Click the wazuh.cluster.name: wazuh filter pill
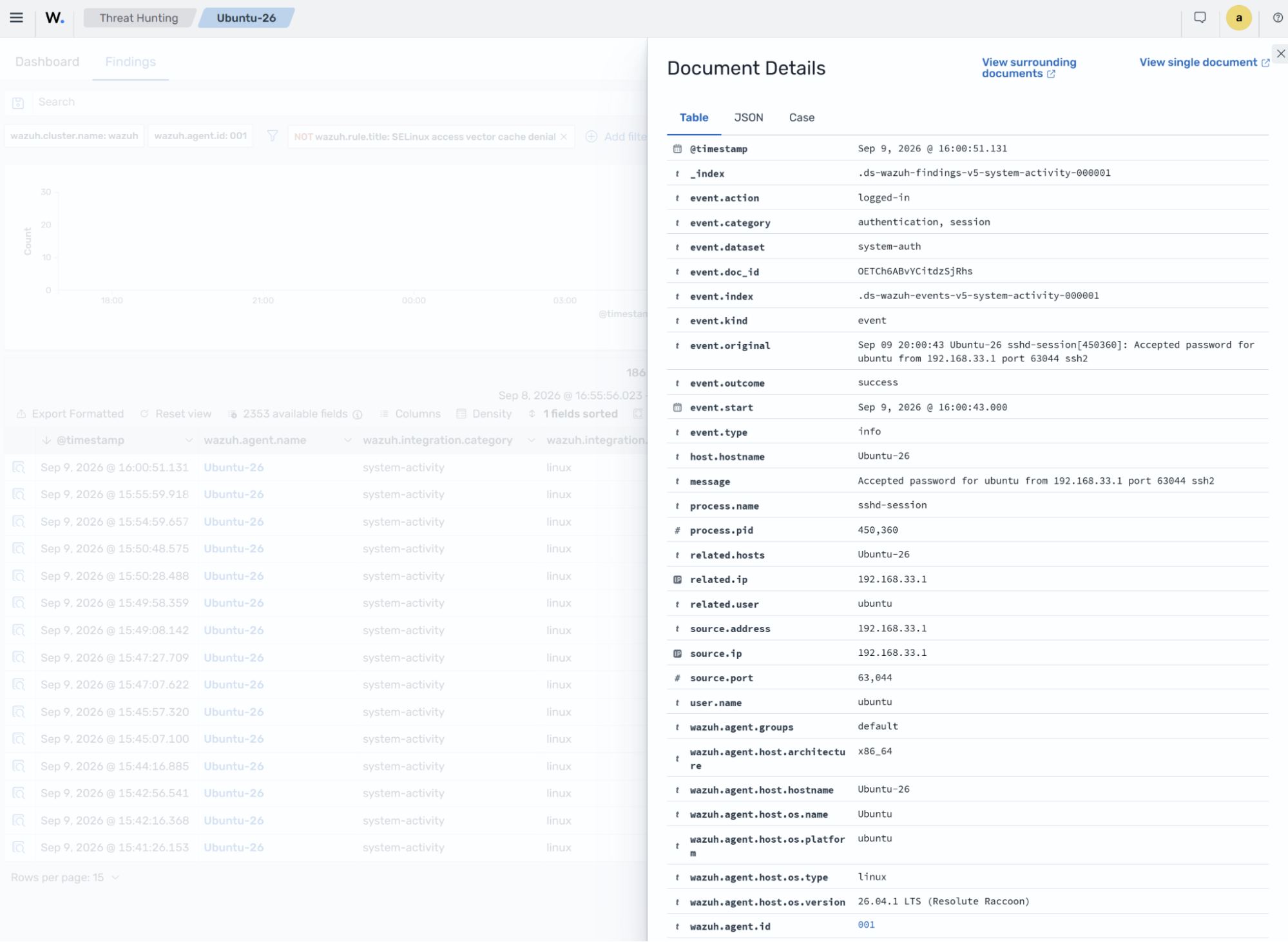This screenshot has width=1288, height=942. tap(74, 136)
